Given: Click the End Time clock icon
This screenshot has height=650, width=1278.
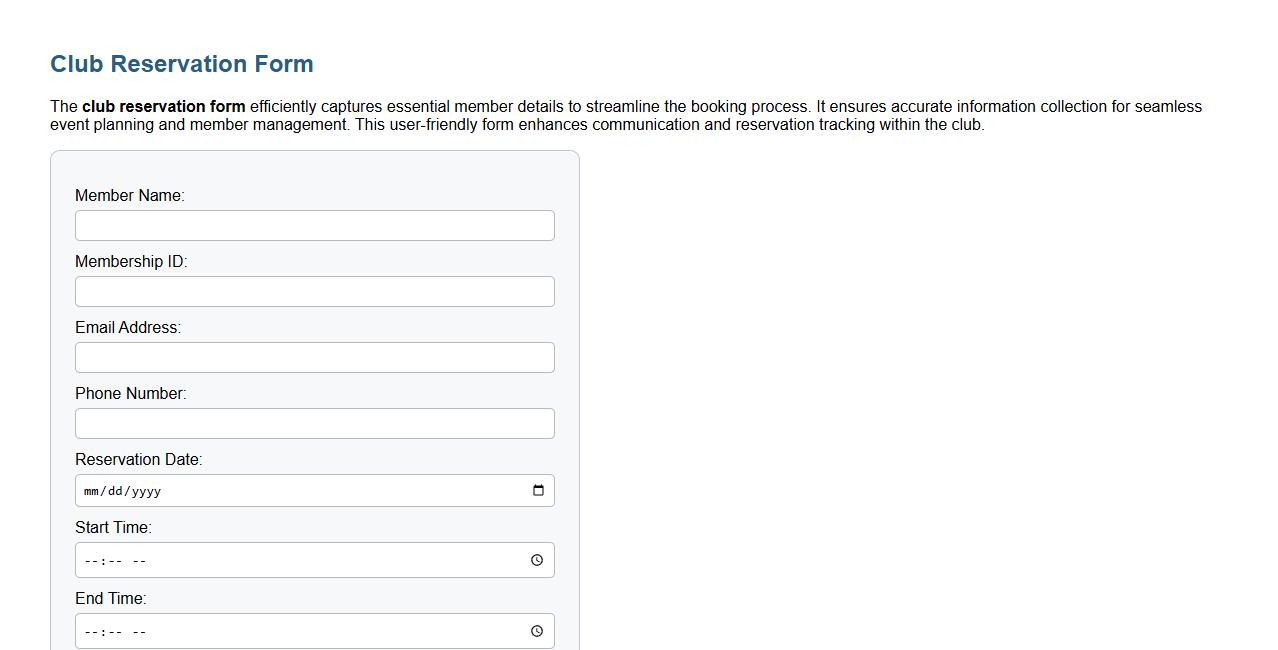Looking at the screenshot, I should point(537,631).
